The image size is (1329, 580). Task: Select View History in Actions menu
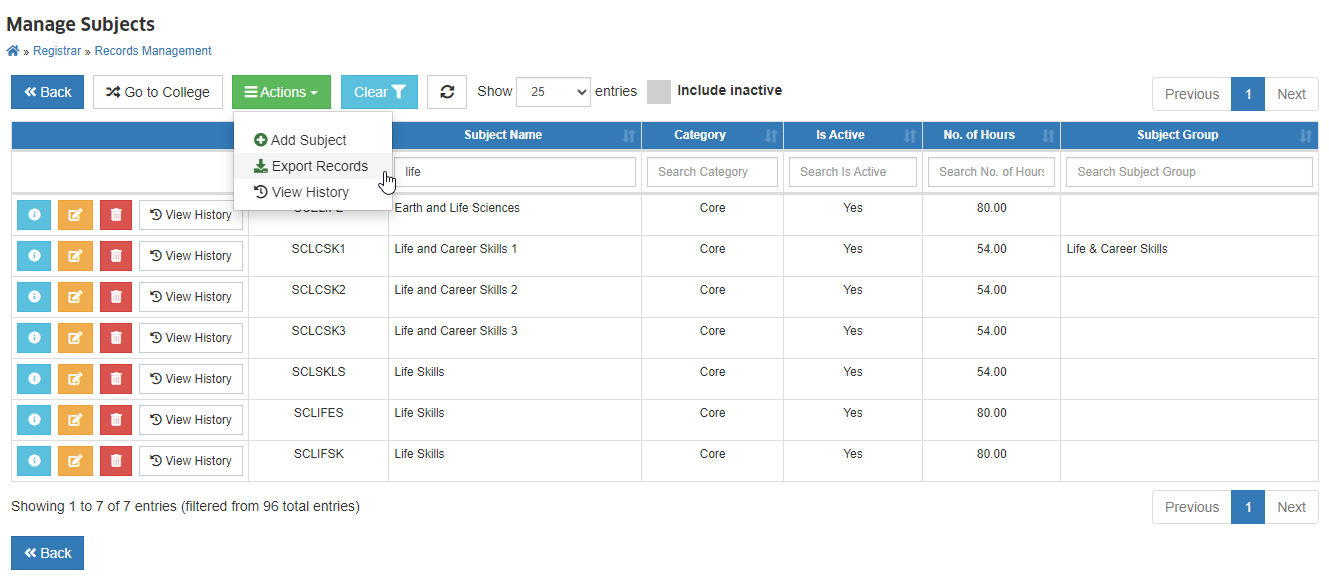(301, 192)
